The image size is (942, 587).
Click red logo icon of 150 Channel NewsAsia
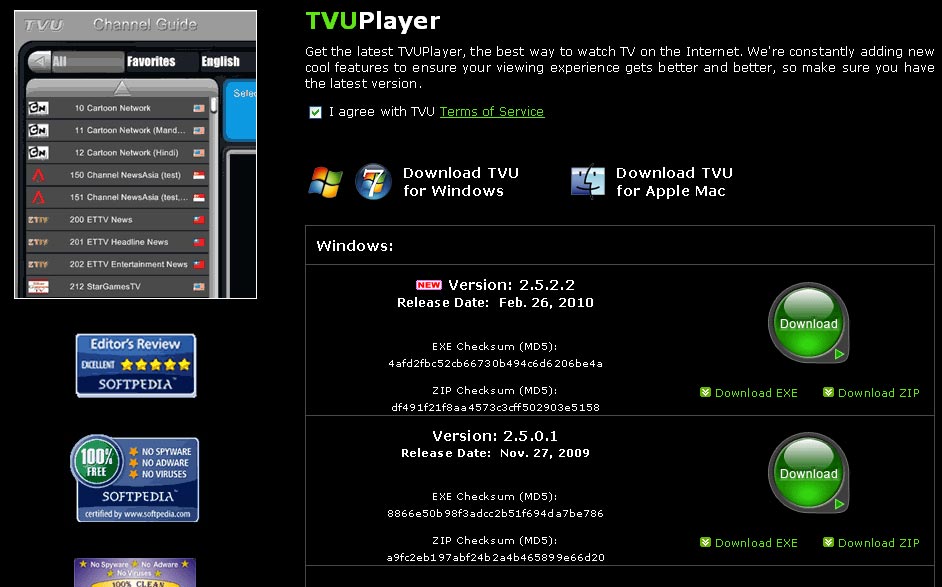pyautogui.click(x=38, y=175)
